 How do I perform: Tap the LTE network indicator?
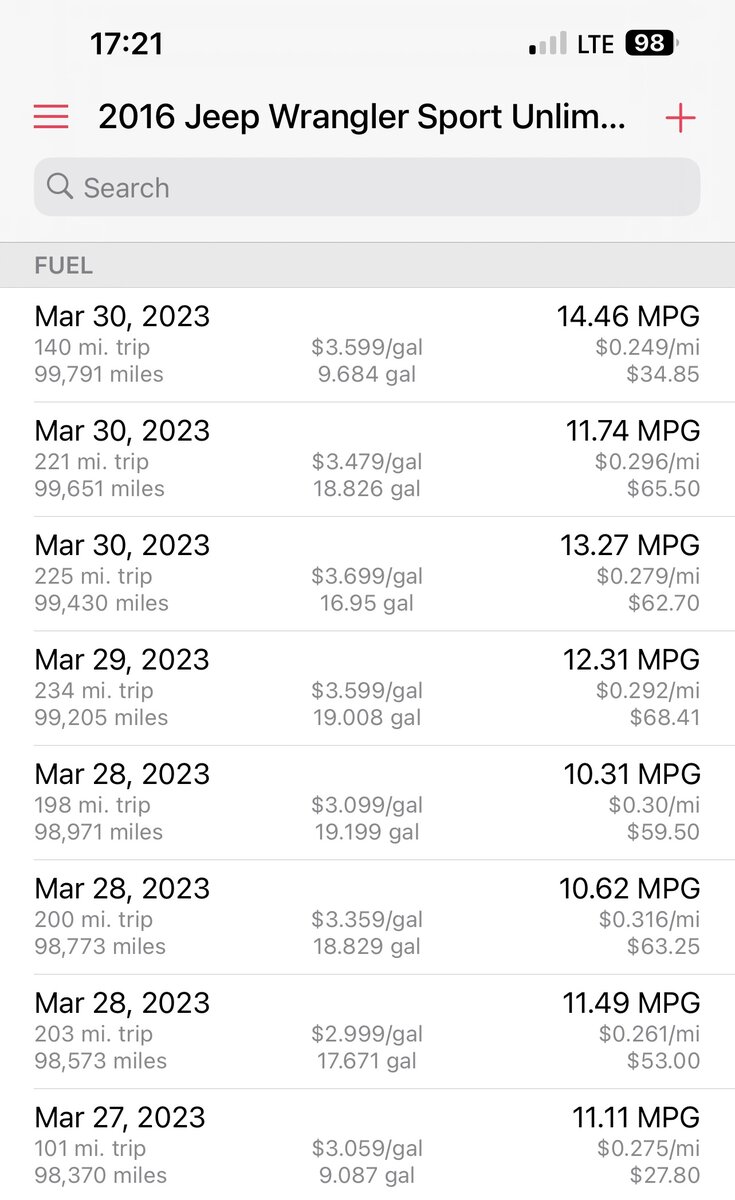pyautogui.click(x=595, y=44)
